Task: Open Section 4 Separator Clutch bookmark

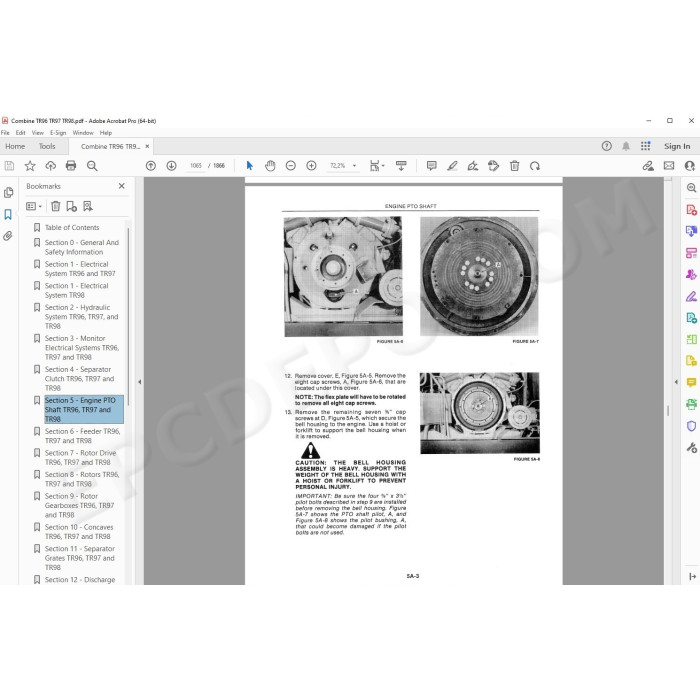Action: coord(79,379)
